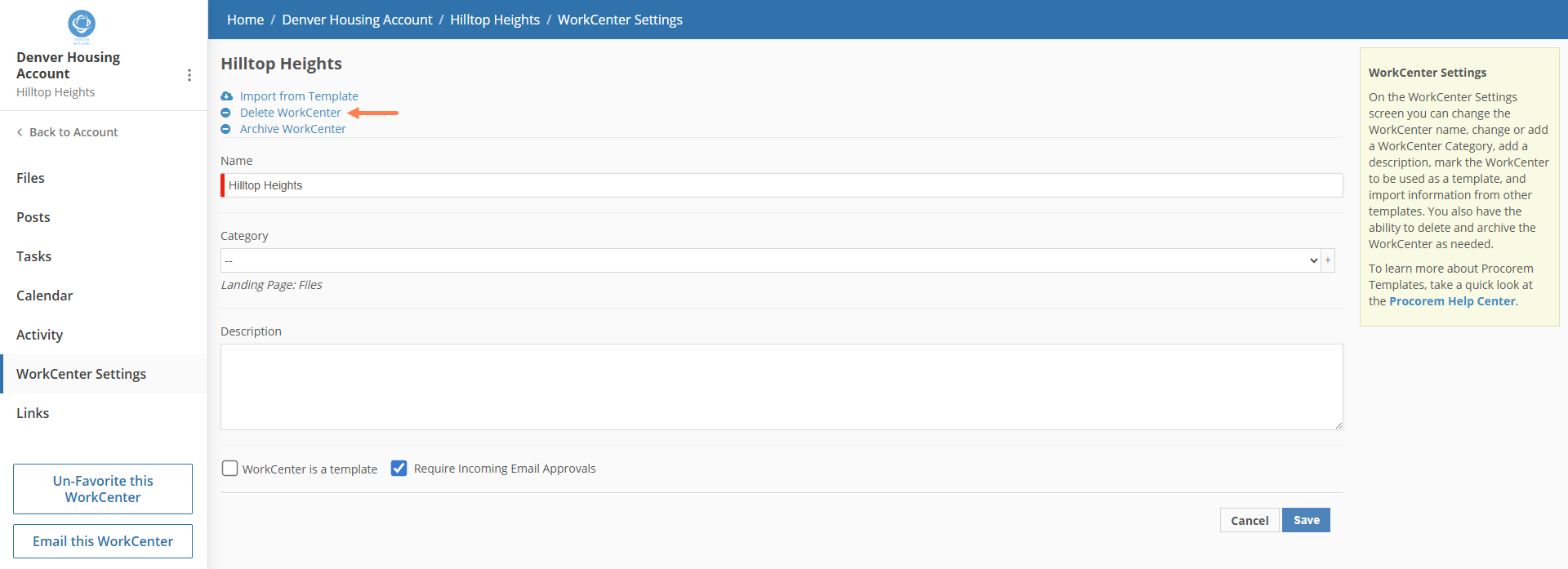Click the minus icon beside Archive WorkCenter
1568x569 pixels.
pyautogui.click(x=225, y=129)
